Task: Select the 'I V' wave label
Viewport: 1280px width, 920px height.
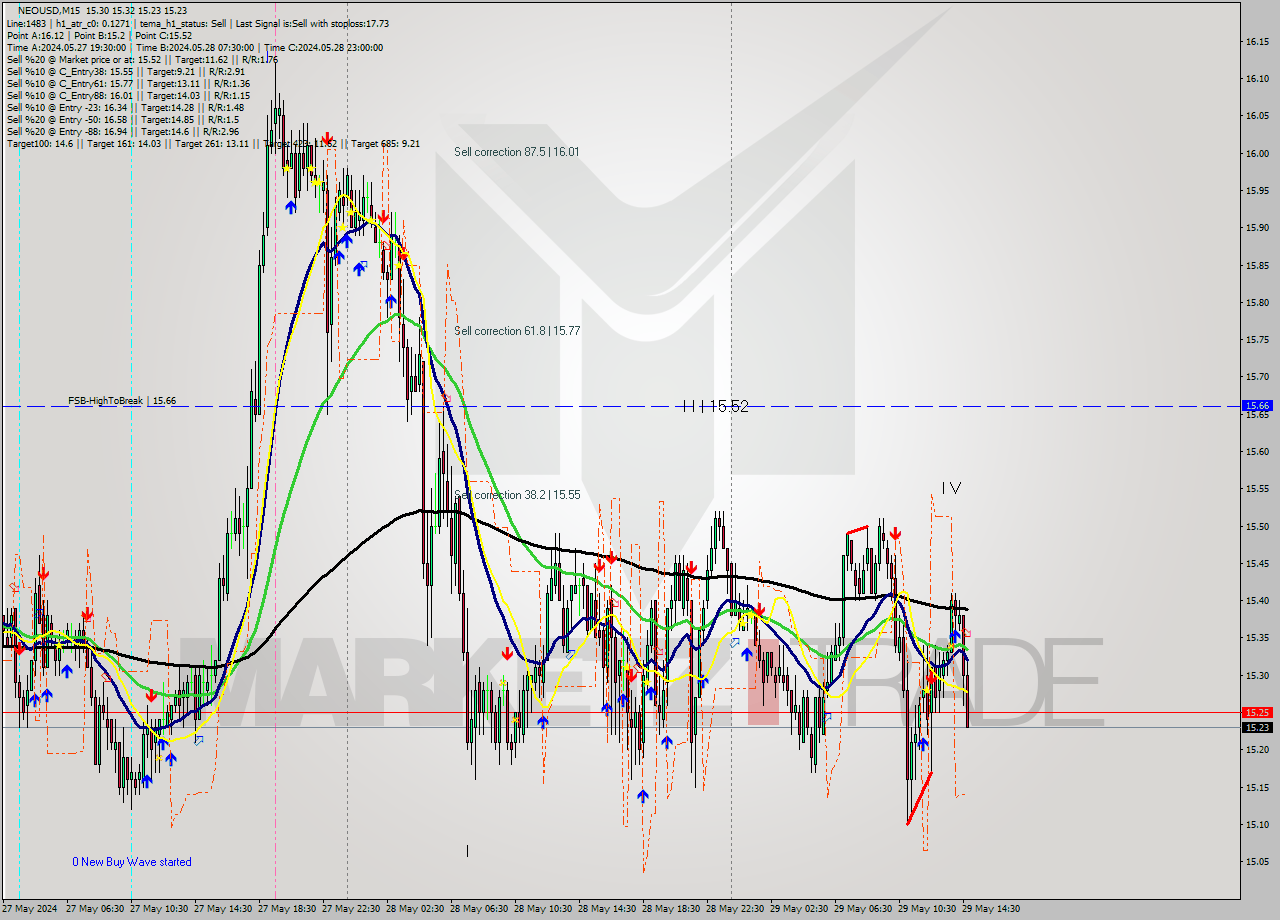Action: point(951,488)
